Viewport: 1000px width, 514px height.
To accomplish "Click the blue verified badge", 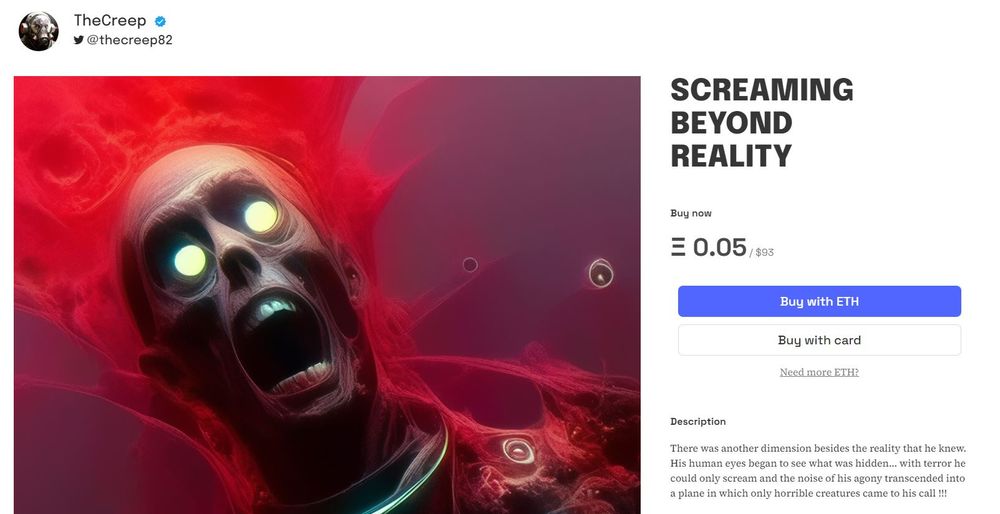I will (161, 21).
